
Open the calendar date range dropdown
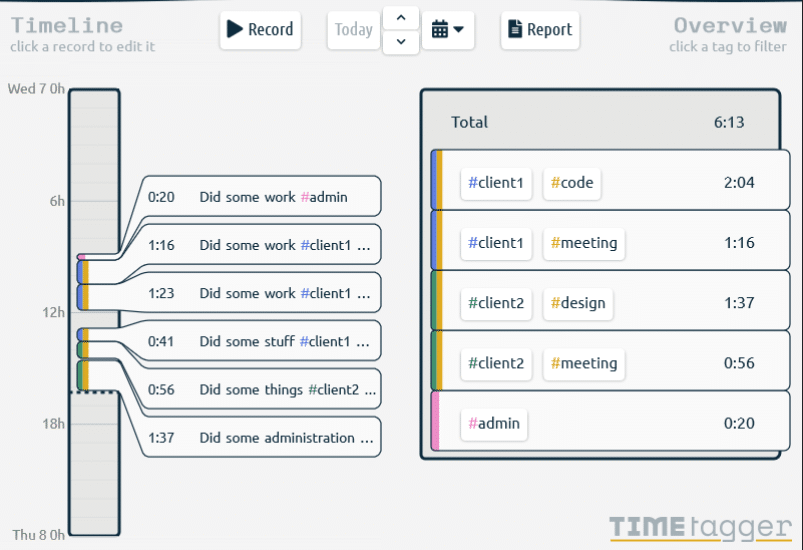click(448, 30)
